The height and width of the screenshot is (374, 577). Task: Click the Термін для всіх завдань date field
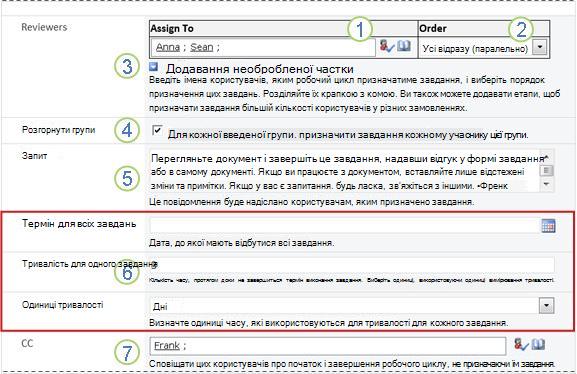344,226
